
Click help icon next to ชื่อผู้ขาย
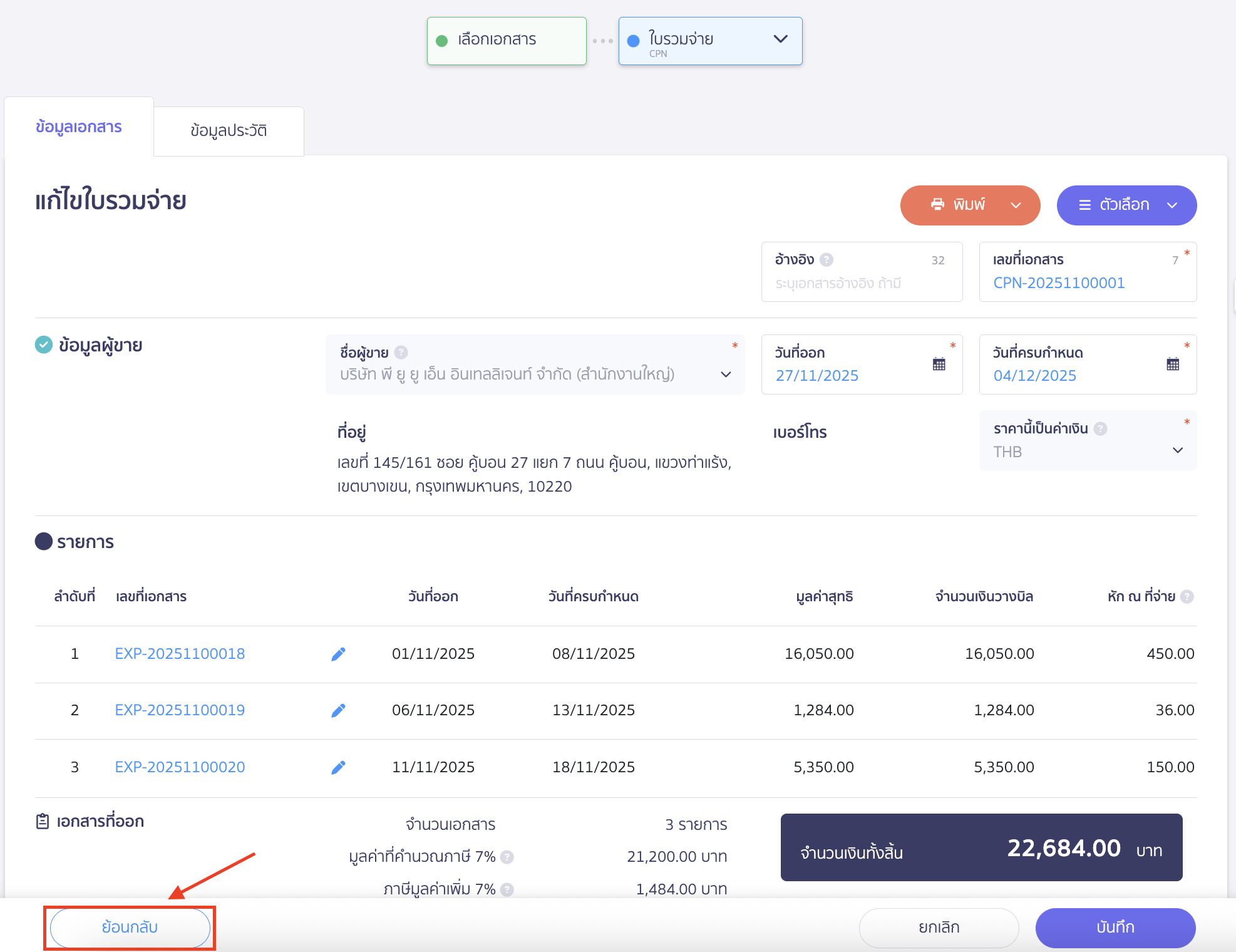coord(401,353)
